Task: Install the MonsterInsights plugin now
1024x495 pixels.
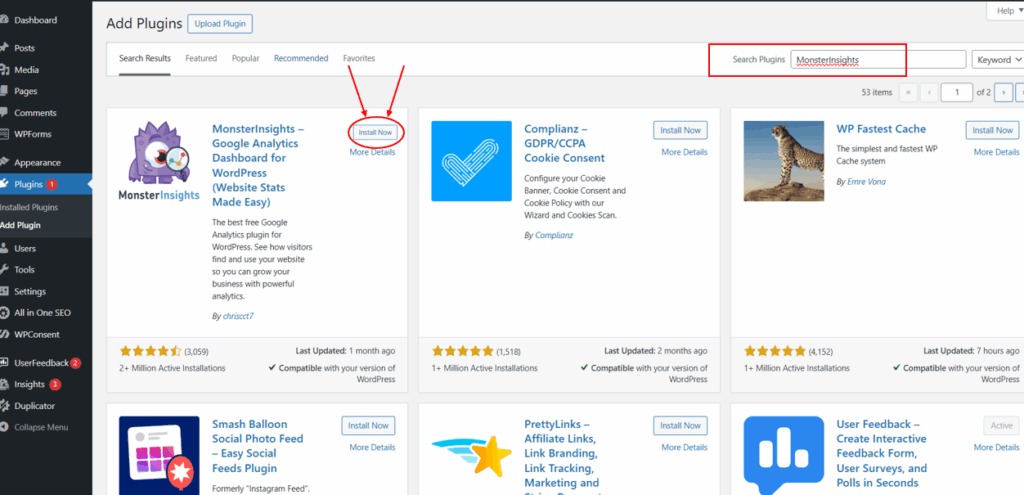Action: click(x=376, y=132)
